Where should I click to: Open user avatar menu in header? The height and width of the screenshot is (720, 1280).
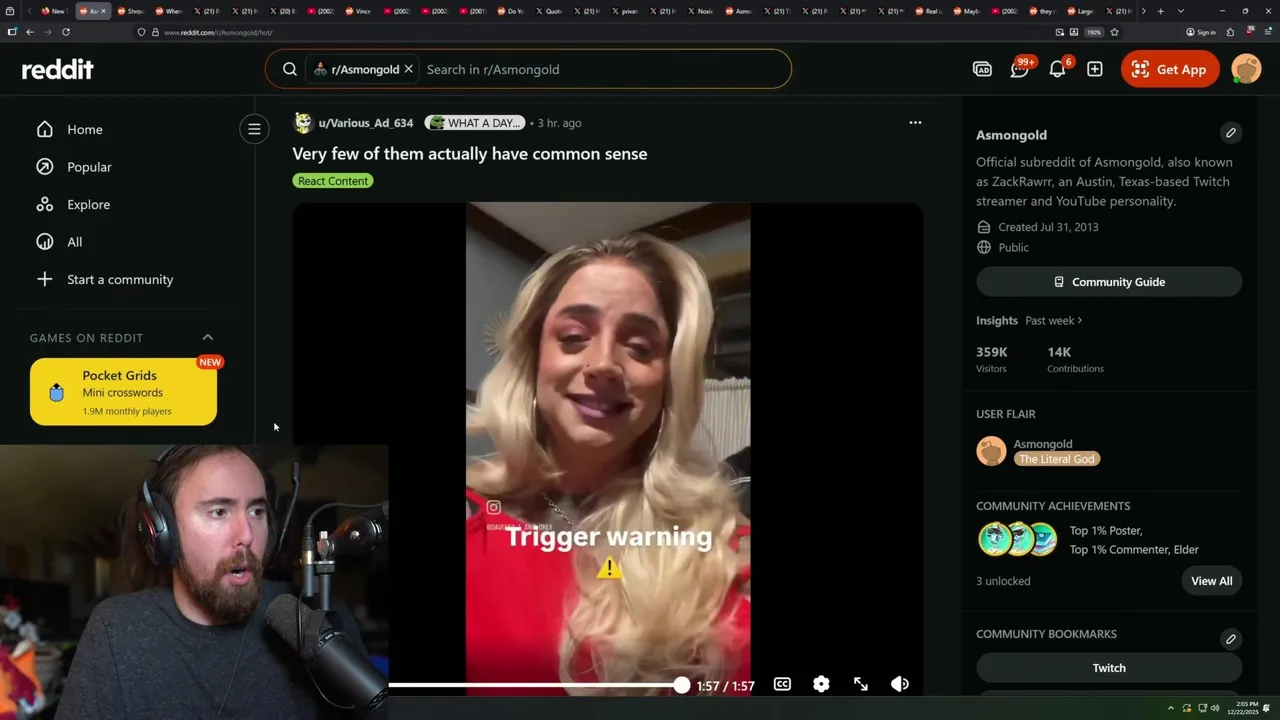tap(1246, 69)
